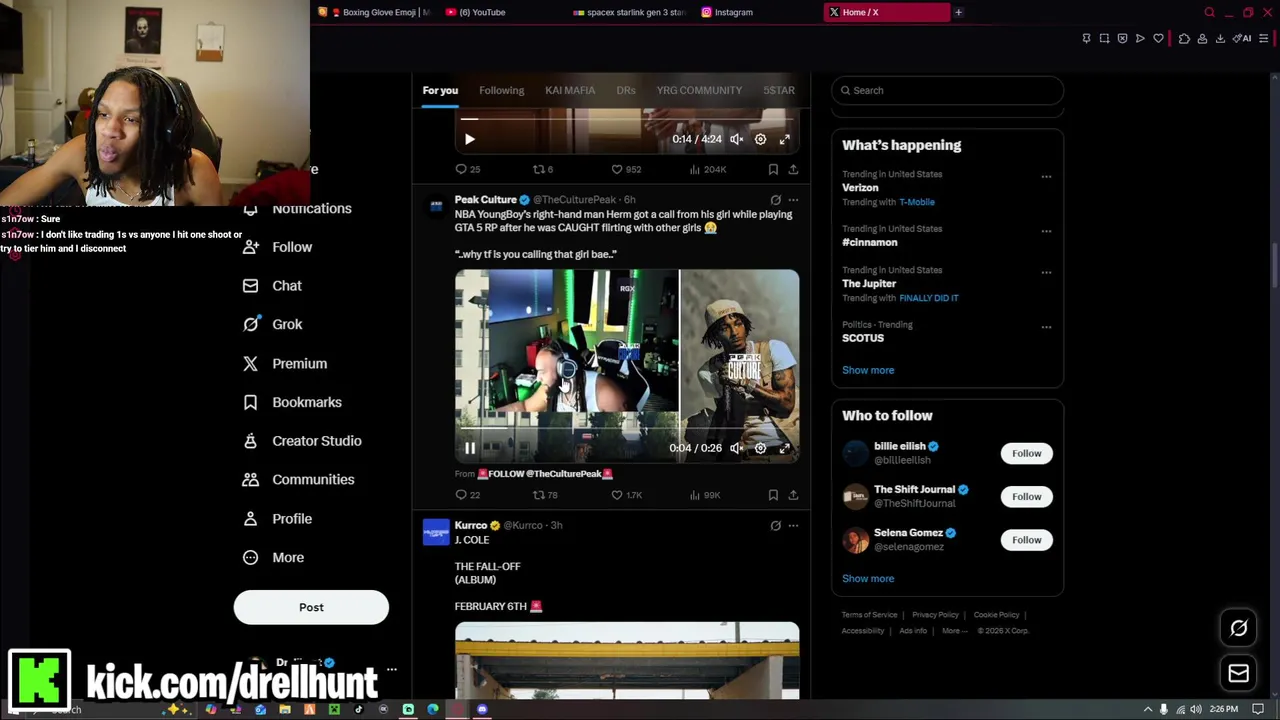This screenshot has width=1280, height=720.
Task: Reply to the top post with 25 replies
Action: click(468, 169)
